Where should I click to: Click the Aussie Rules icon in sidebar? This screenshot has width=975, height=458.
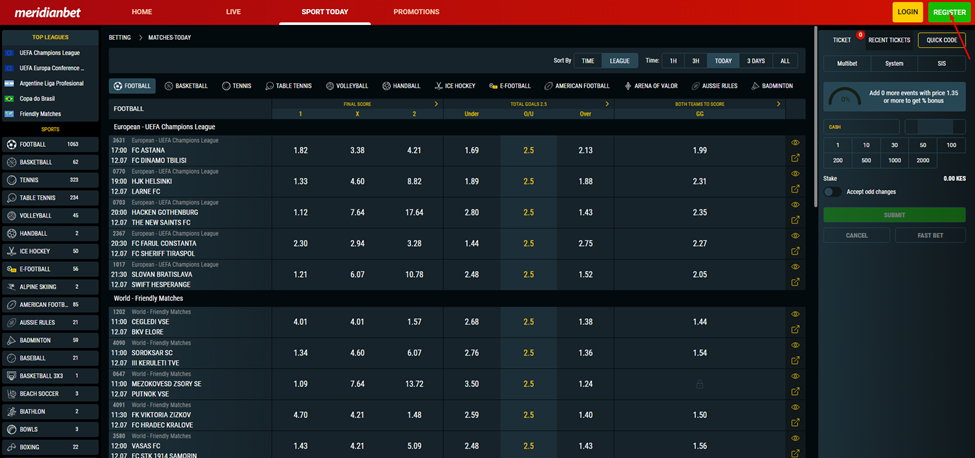click(x=11, y=323)
